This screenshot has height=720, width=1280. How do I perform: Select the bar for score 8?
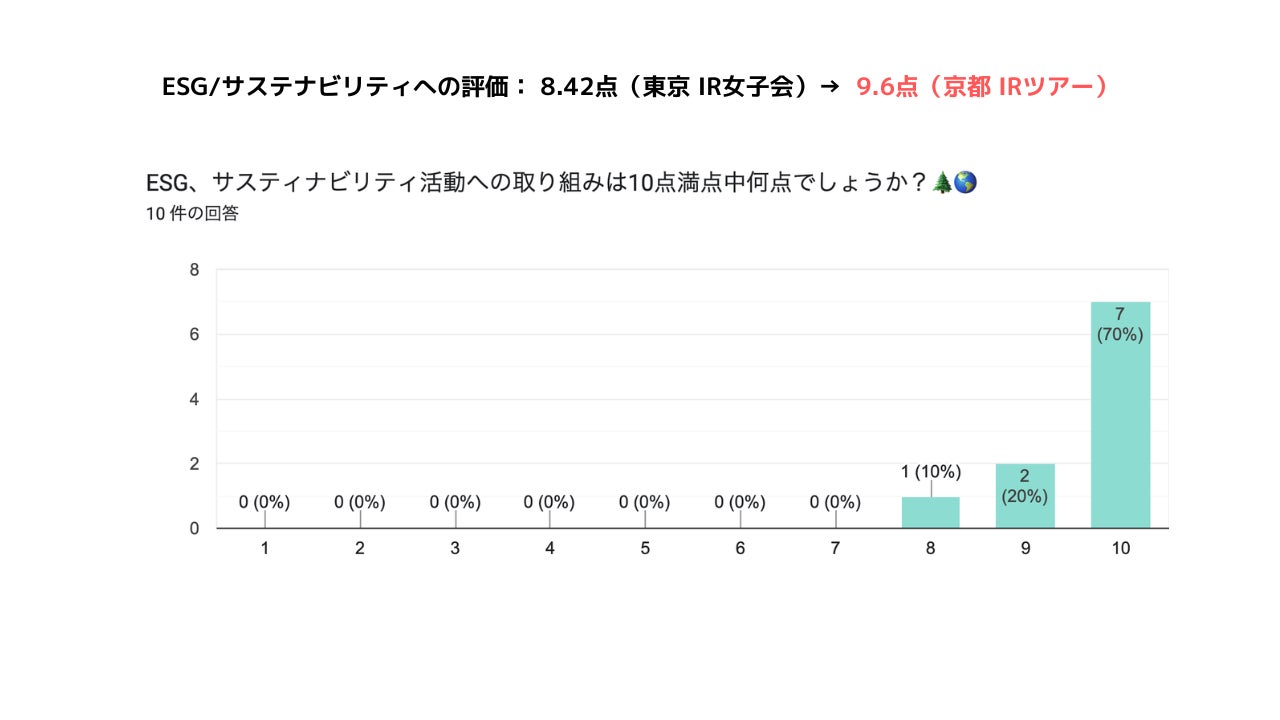click(x=930, y=513)
